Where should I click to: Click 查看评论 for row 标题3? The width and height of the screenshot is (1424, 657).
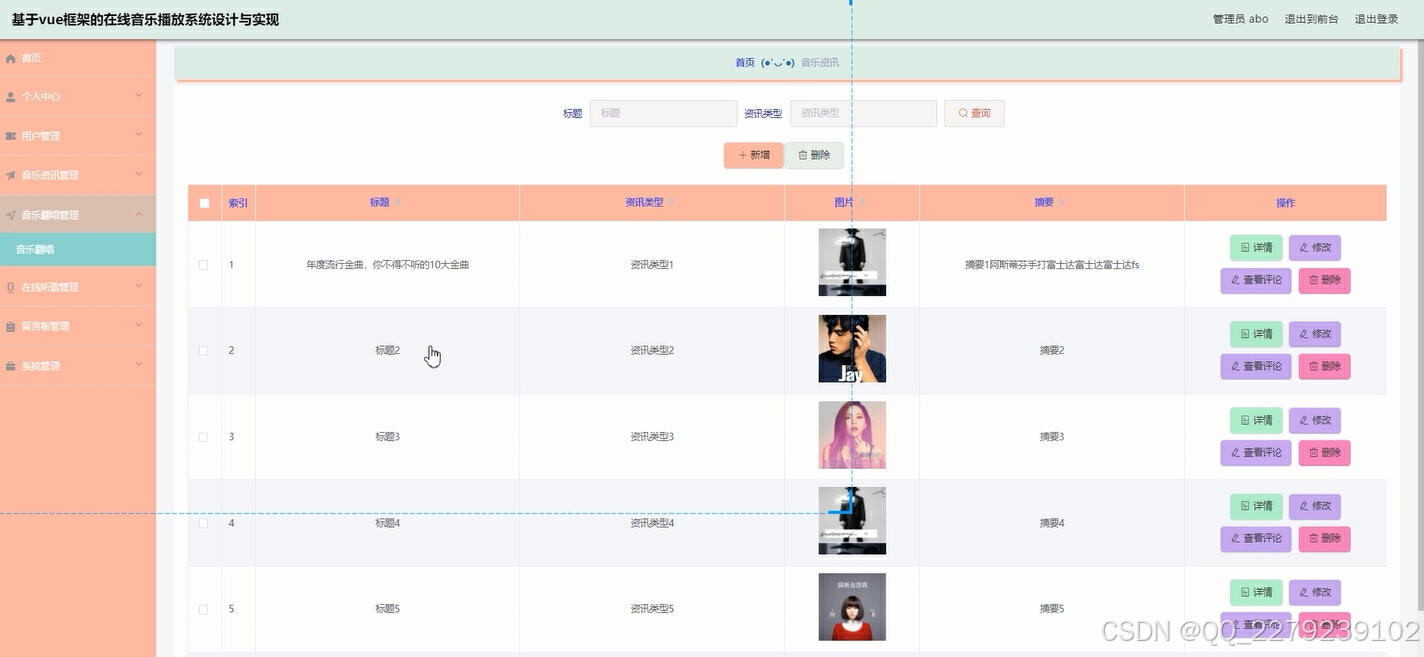click(1256, 453)
